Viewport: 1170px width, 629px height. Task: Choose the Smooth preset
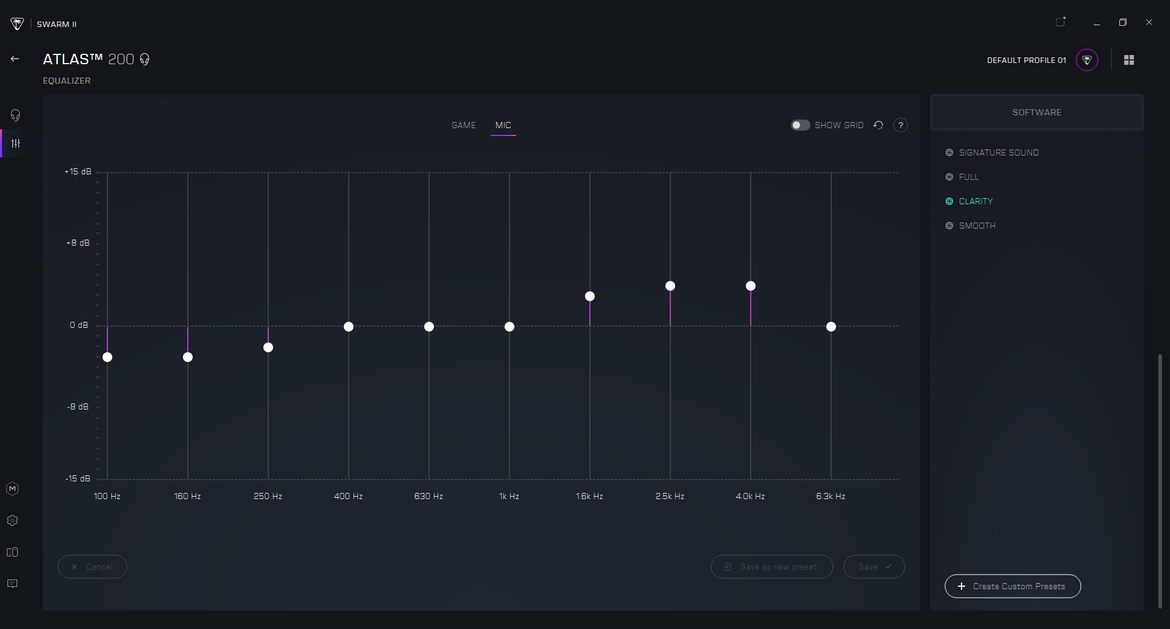(976, 226)
